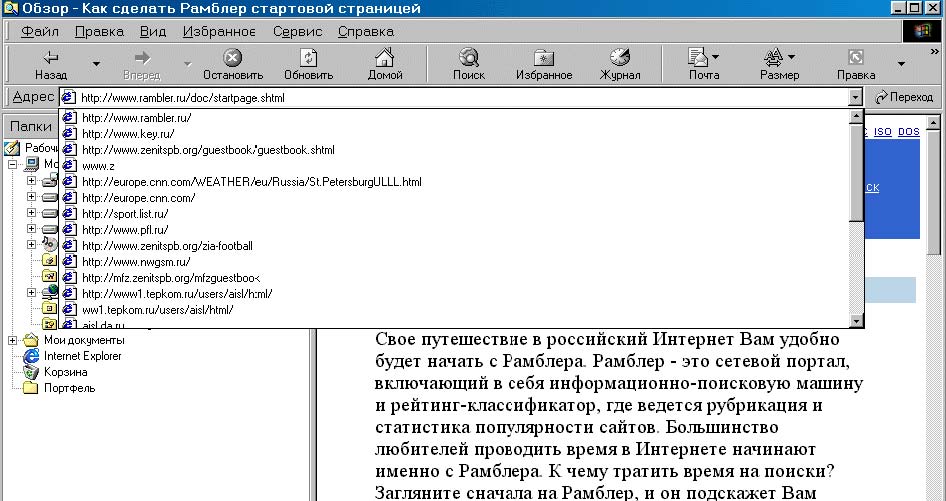Click the Назад (Back) toolbar button
The width and height of the screenshot is (946, 501).
pos(51,65)
